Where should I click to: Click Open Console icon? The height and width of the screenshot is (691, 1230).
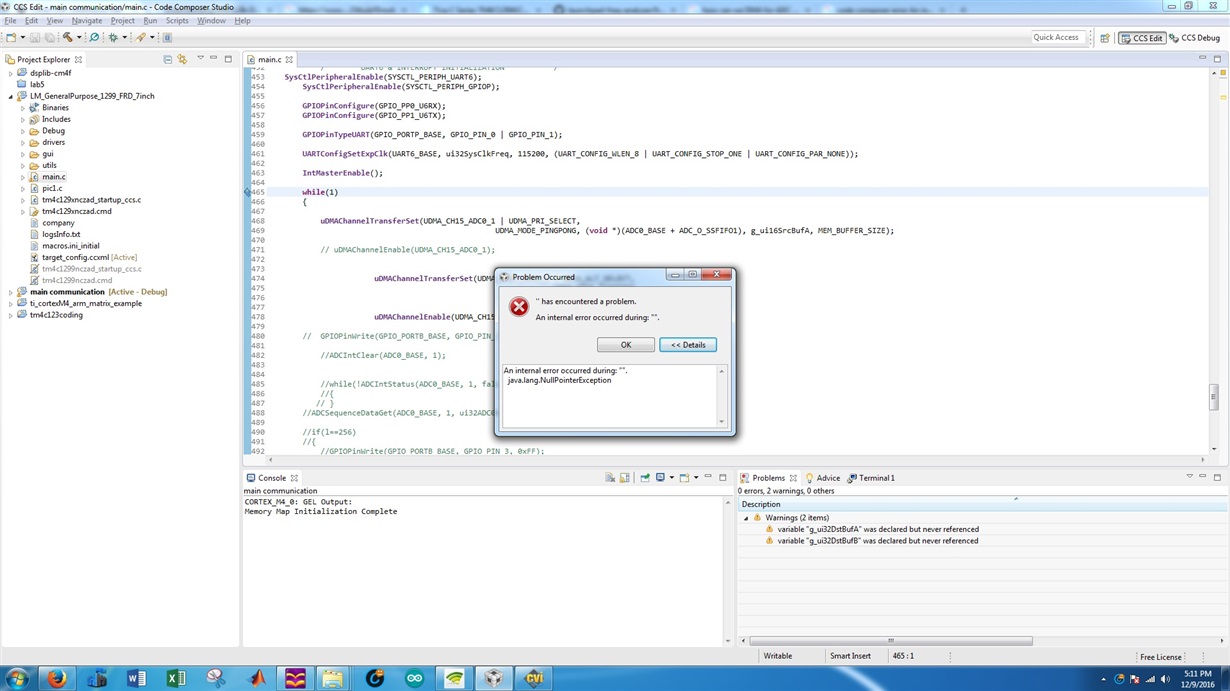[684, 478]
